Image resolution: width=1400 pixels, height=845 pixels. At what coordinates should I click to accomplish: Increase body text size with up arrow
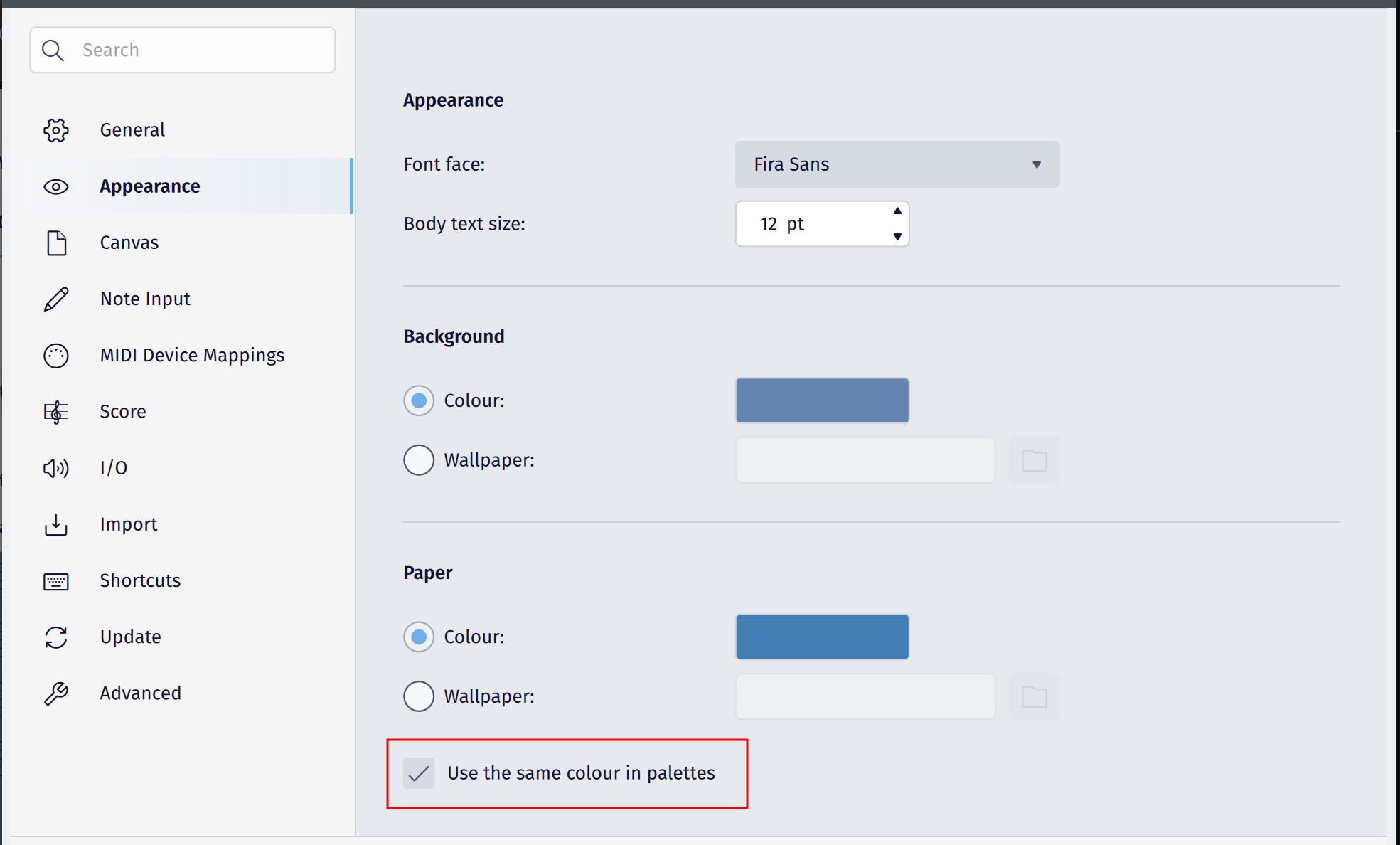tap(897, 211)
